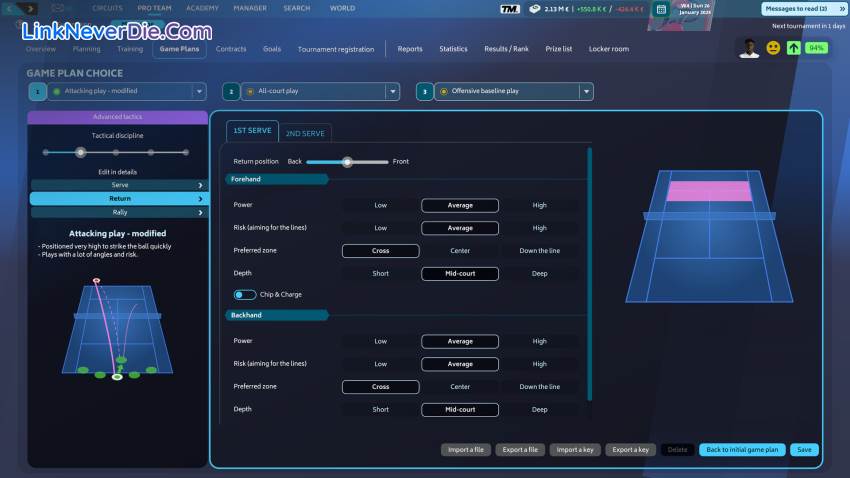Go back with the navigation arrow
Image resolution: width=850 pixels, height=478 pixels.
[10, 8]
